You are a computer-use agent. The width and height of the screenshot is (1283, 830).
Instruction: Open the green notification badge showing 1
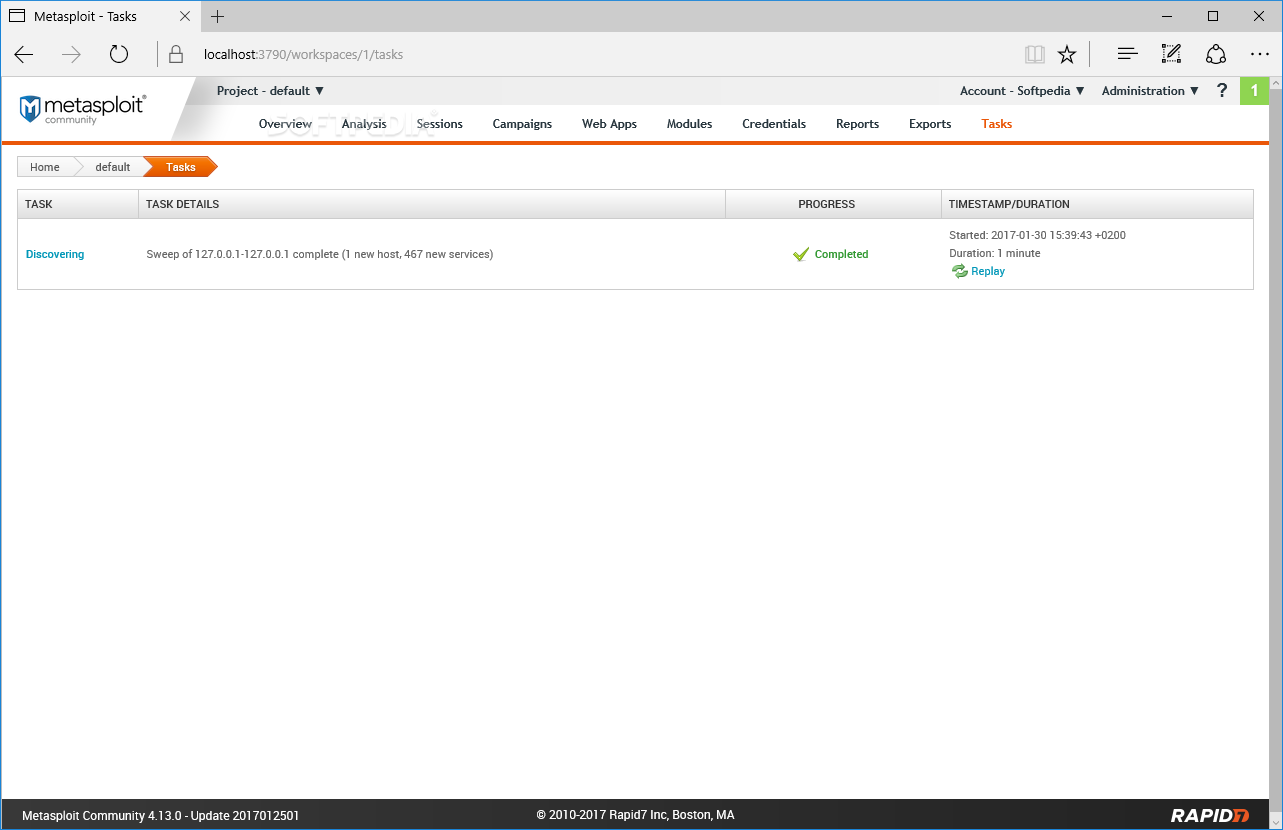click(1254, 91)
